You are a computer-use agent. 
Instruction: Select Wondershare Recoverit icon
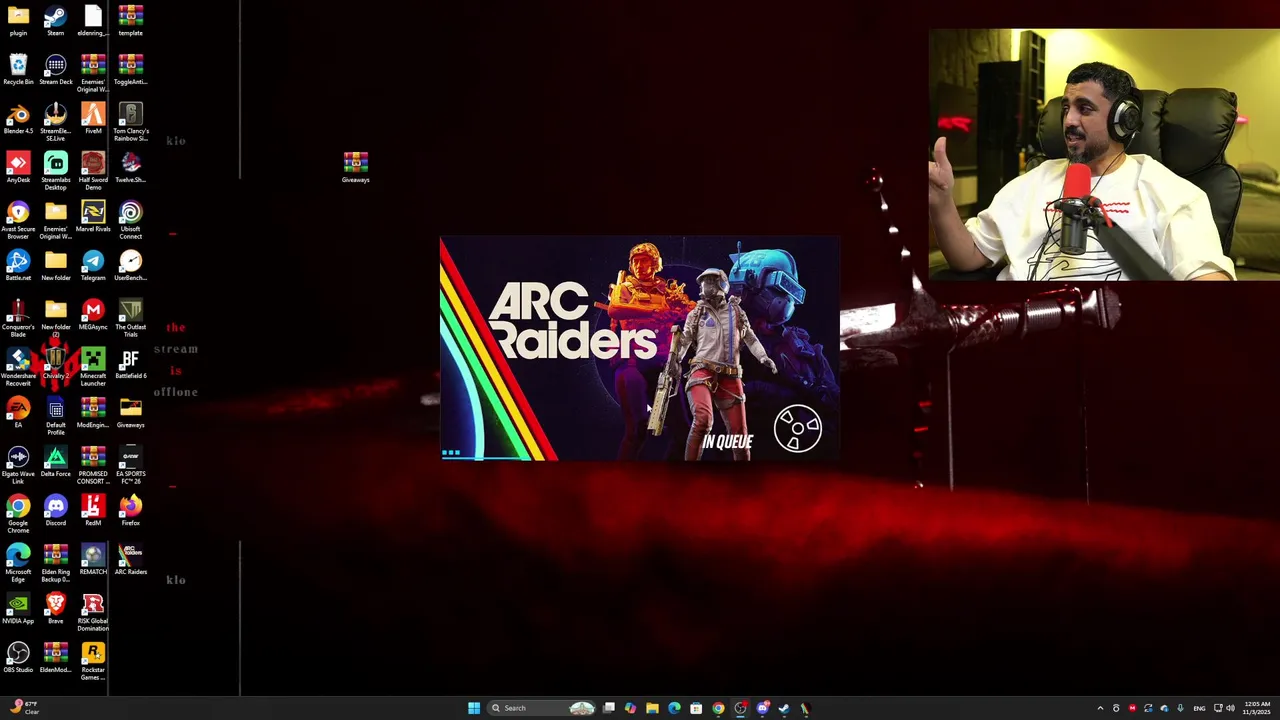[x=18, y=367]
